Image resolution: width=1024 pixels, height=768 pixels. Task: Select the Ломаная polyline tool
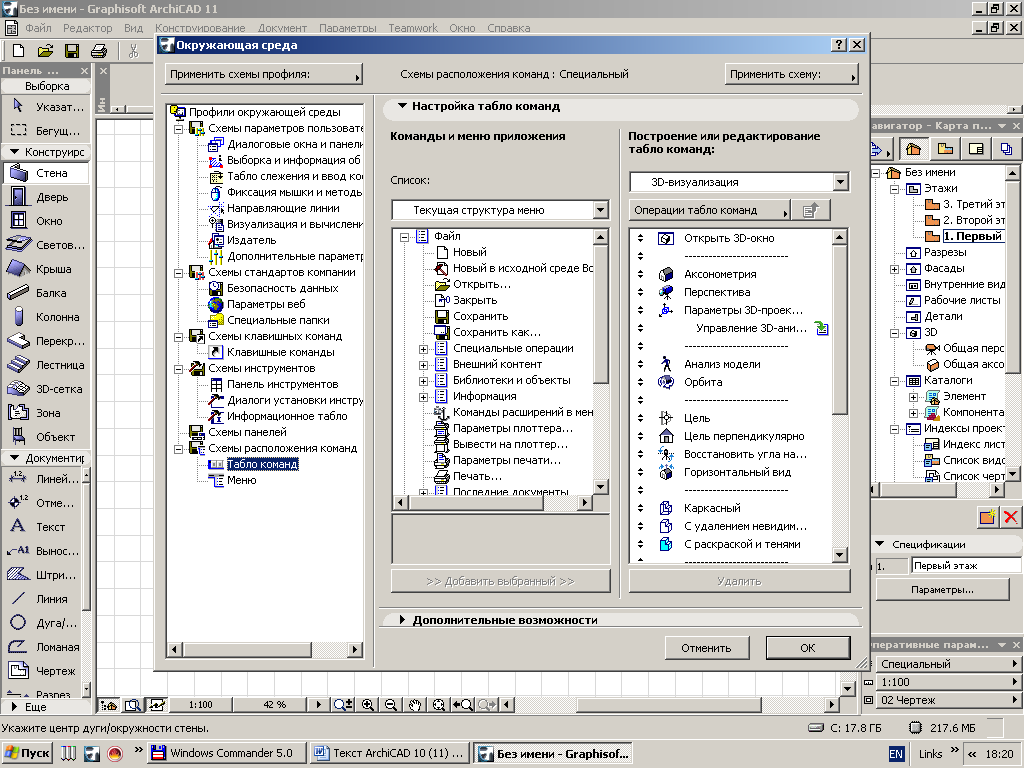(x=41, y=647)
